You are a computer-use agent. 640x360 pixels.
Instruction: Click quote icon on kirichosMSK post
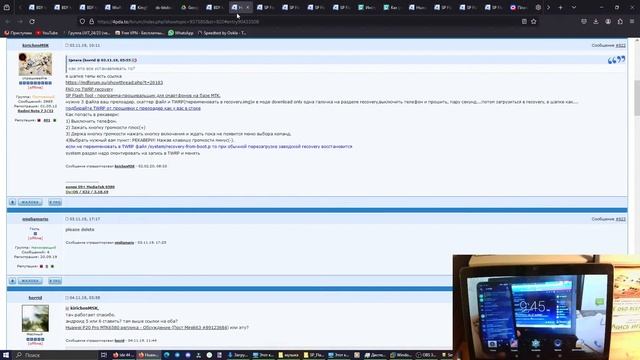pyautogui.click(x=616, y=60)
